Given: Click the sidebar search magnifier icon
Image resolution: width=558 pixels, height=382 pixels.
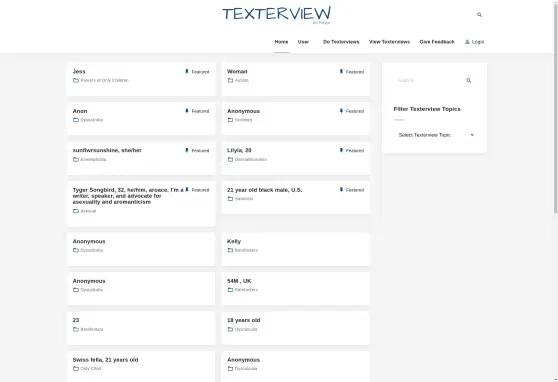Looking at the screenshot, I should pos(469,80).
